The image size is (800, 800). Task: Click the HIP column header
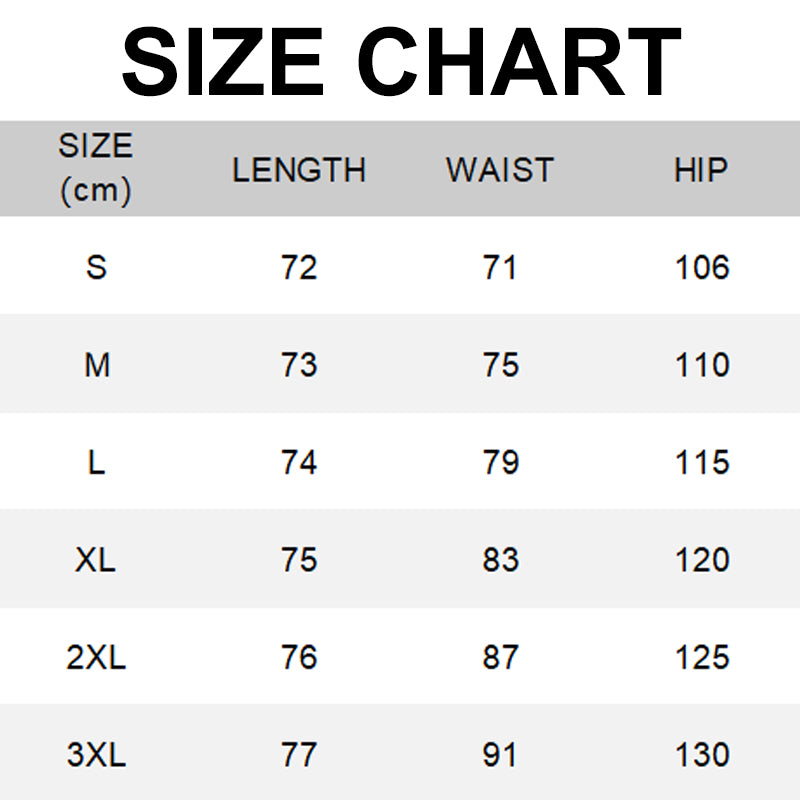coord(700,170)
